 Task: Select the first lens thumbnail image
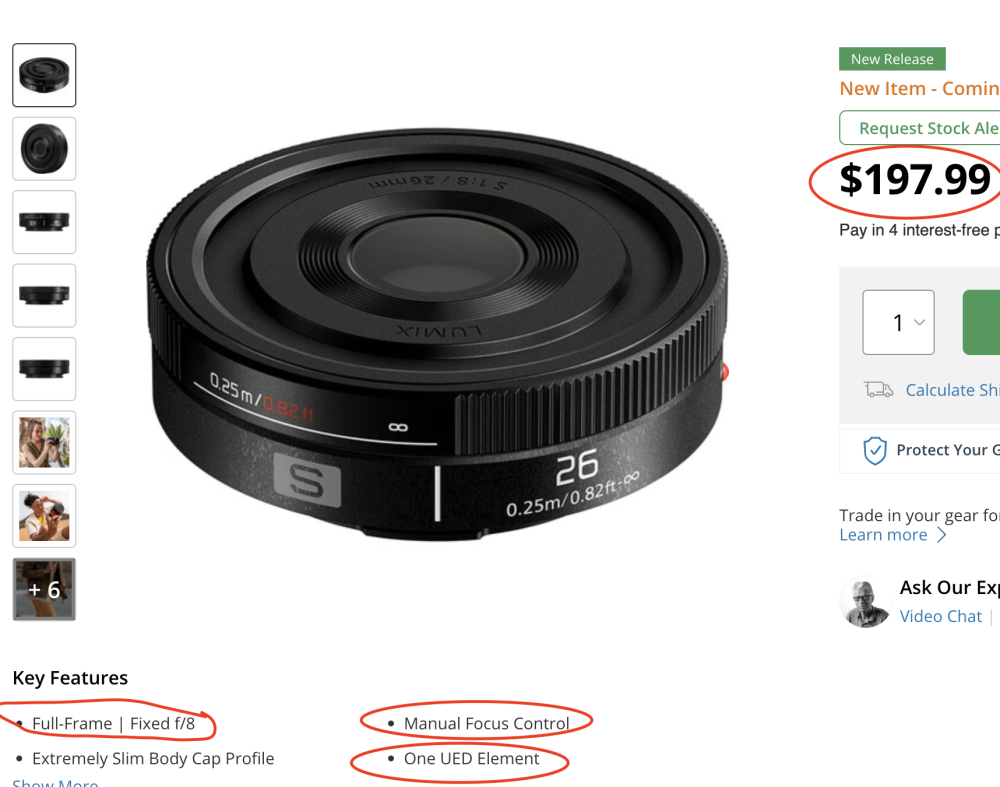(44, 75)
